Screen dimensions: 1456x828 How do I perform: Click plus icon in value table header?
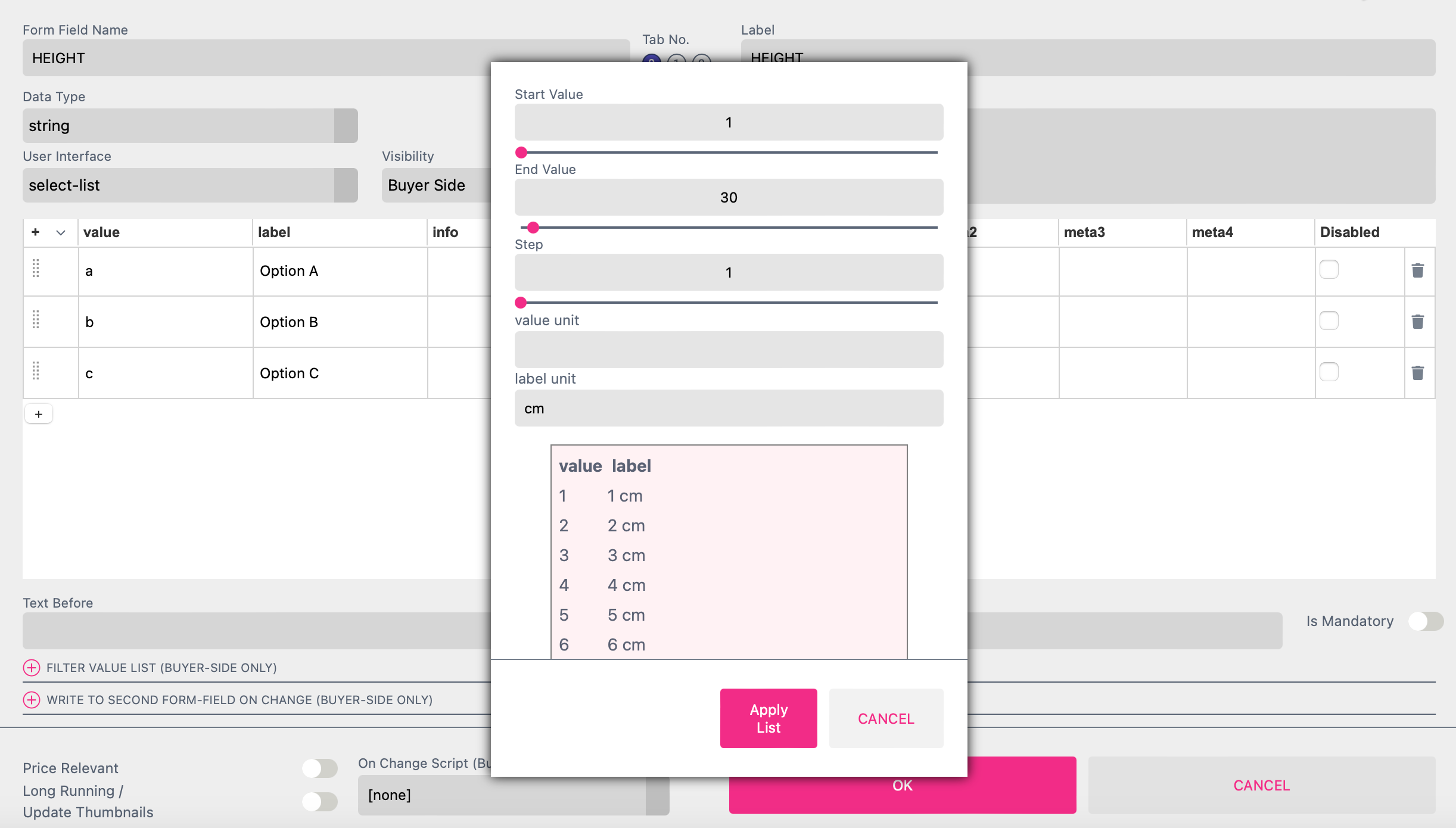(36, 232)
